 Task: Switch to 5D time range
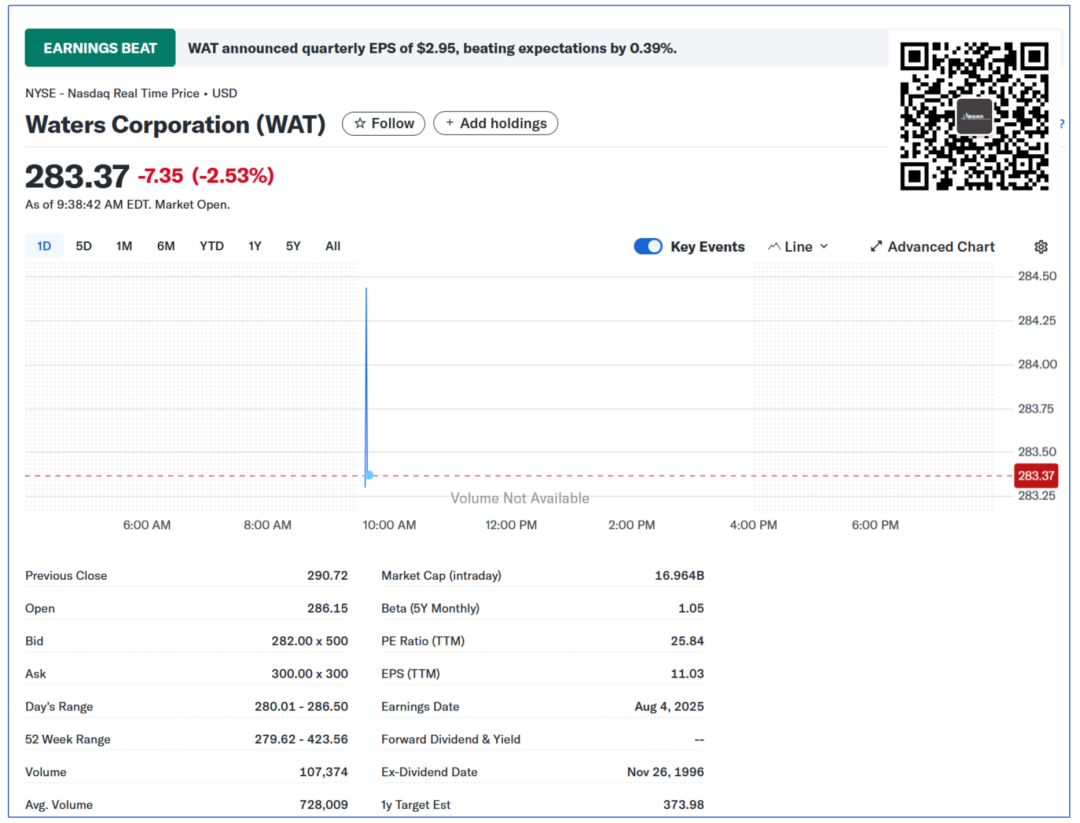(84, 246)
